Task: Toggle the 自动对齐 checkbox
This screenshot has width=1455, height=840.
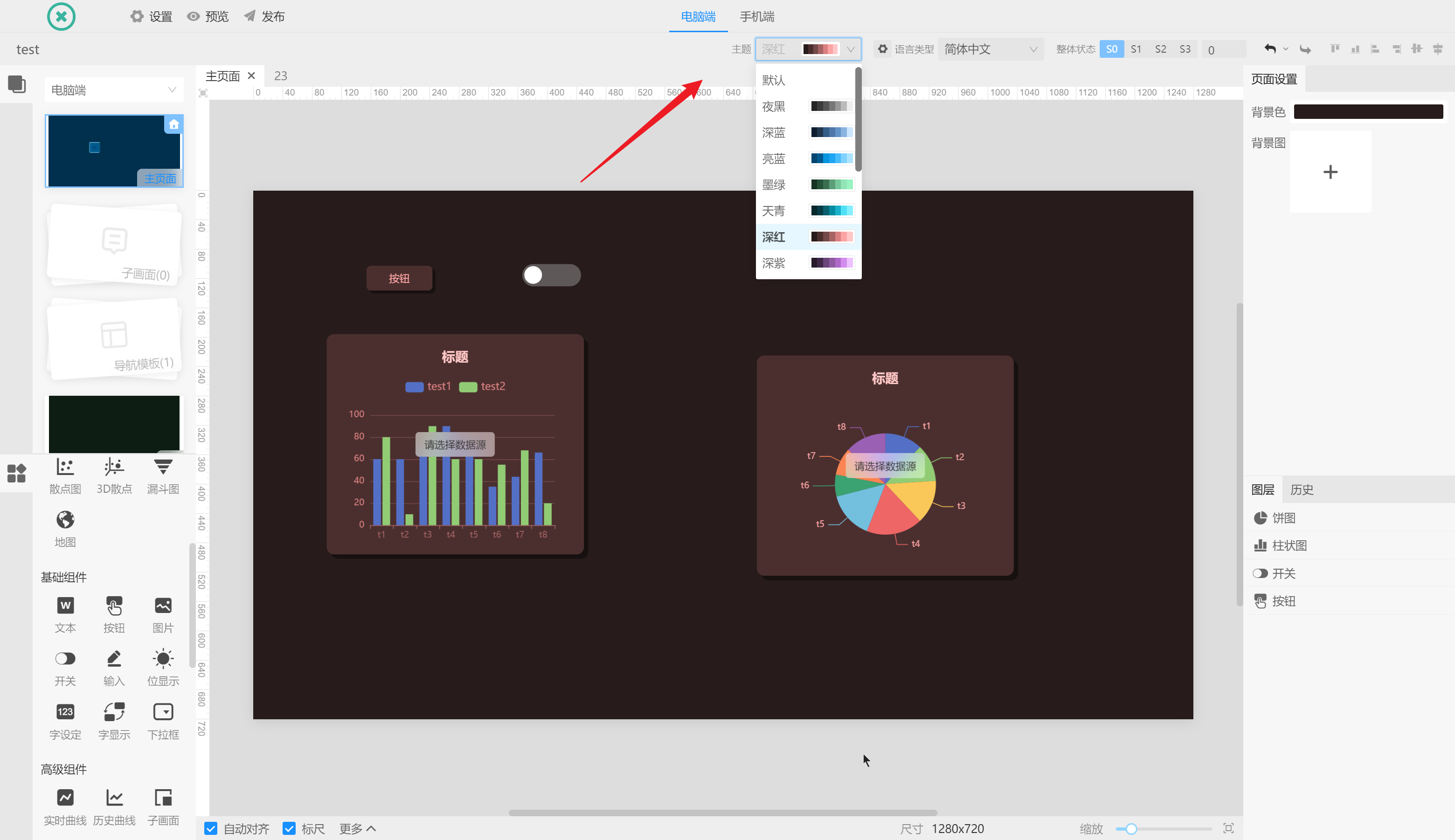Action: 211,828
